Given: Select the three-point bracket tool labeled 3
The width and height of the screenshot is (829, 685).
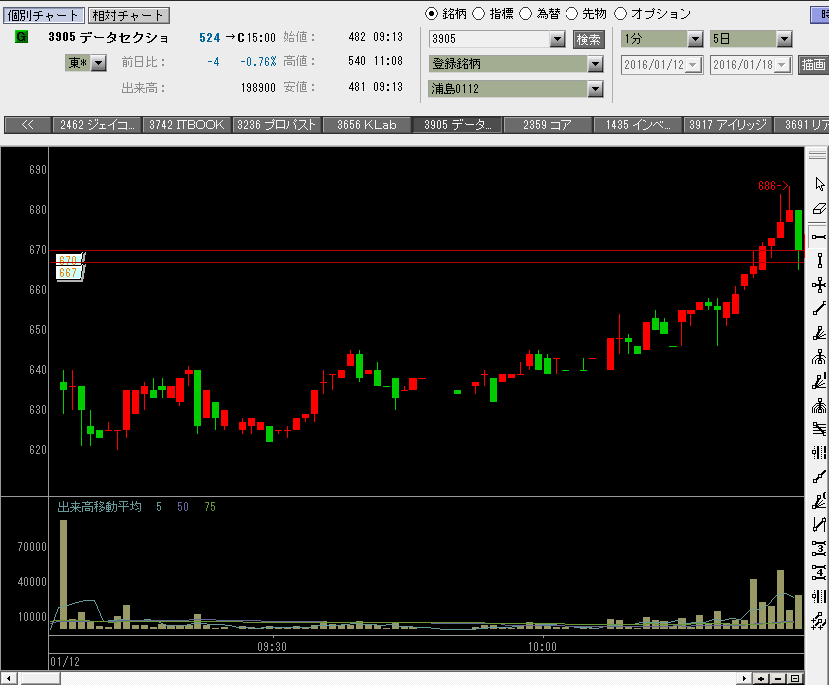Looking at the screenshot, I should (x=819, y=549).
